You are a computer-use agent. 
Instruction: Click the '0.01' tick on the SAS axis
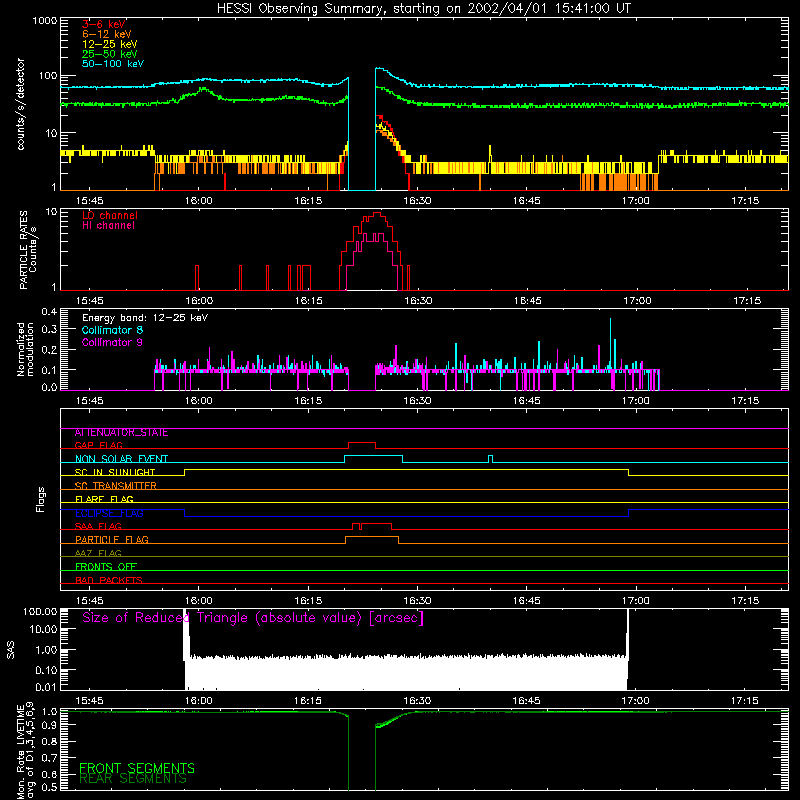[46, 687]
